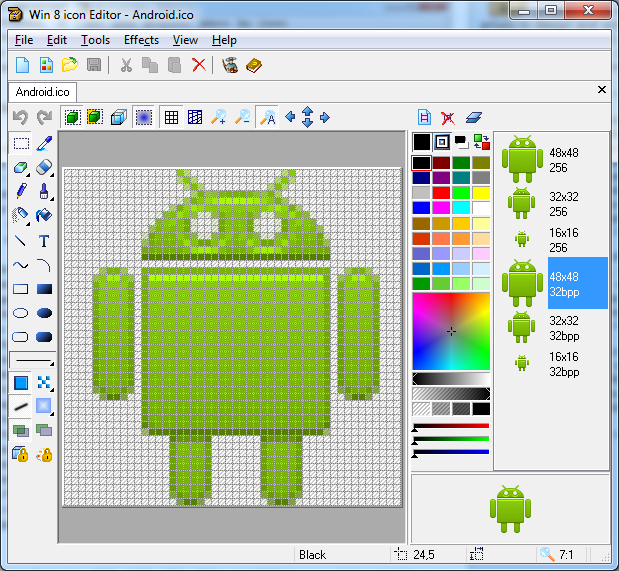Toggle the antialiased diagonal line option
Viewport: 619px width, 571px height.
21,406
